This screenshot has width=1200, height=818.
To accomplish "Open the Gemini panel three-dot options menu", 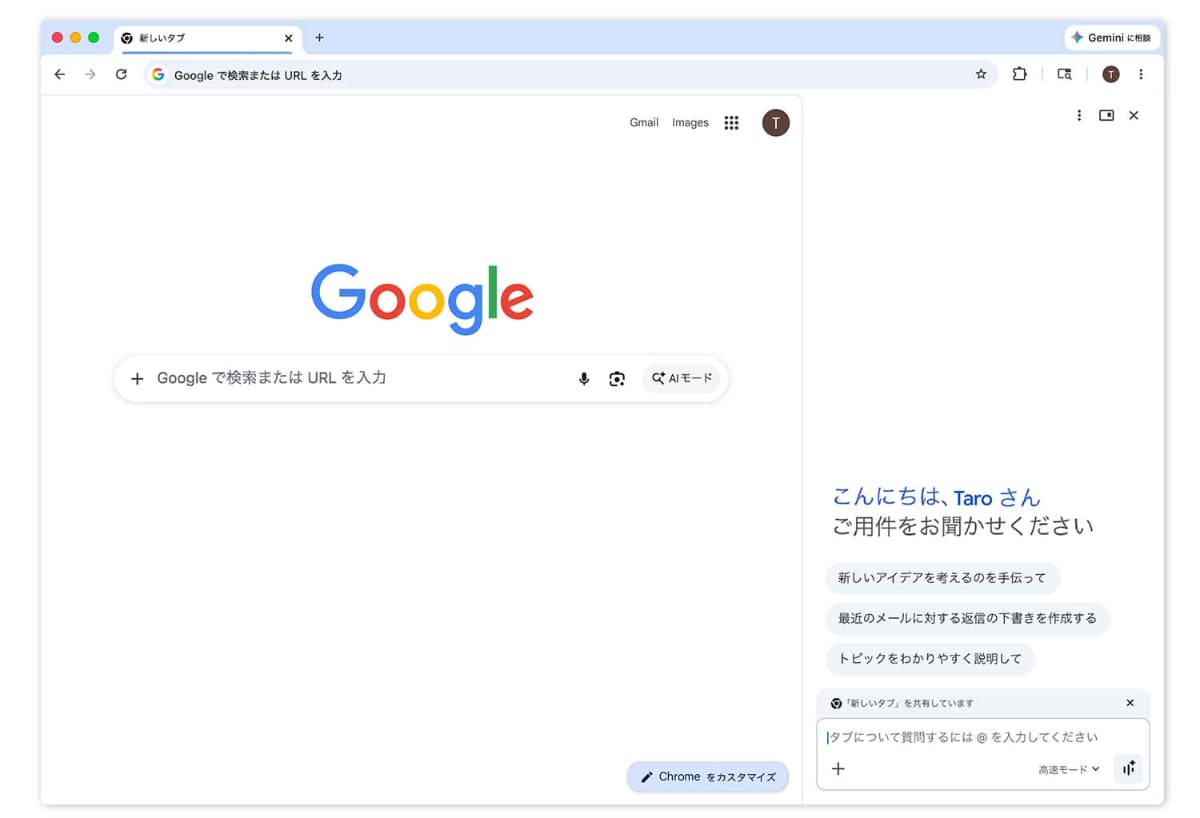I will pyautogui.click(x=1078, y=115).
